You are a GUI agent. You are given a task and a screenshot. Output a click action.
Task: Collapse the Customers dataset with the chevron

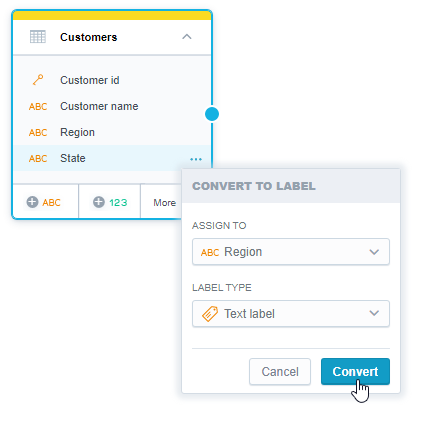coord(187,37)
